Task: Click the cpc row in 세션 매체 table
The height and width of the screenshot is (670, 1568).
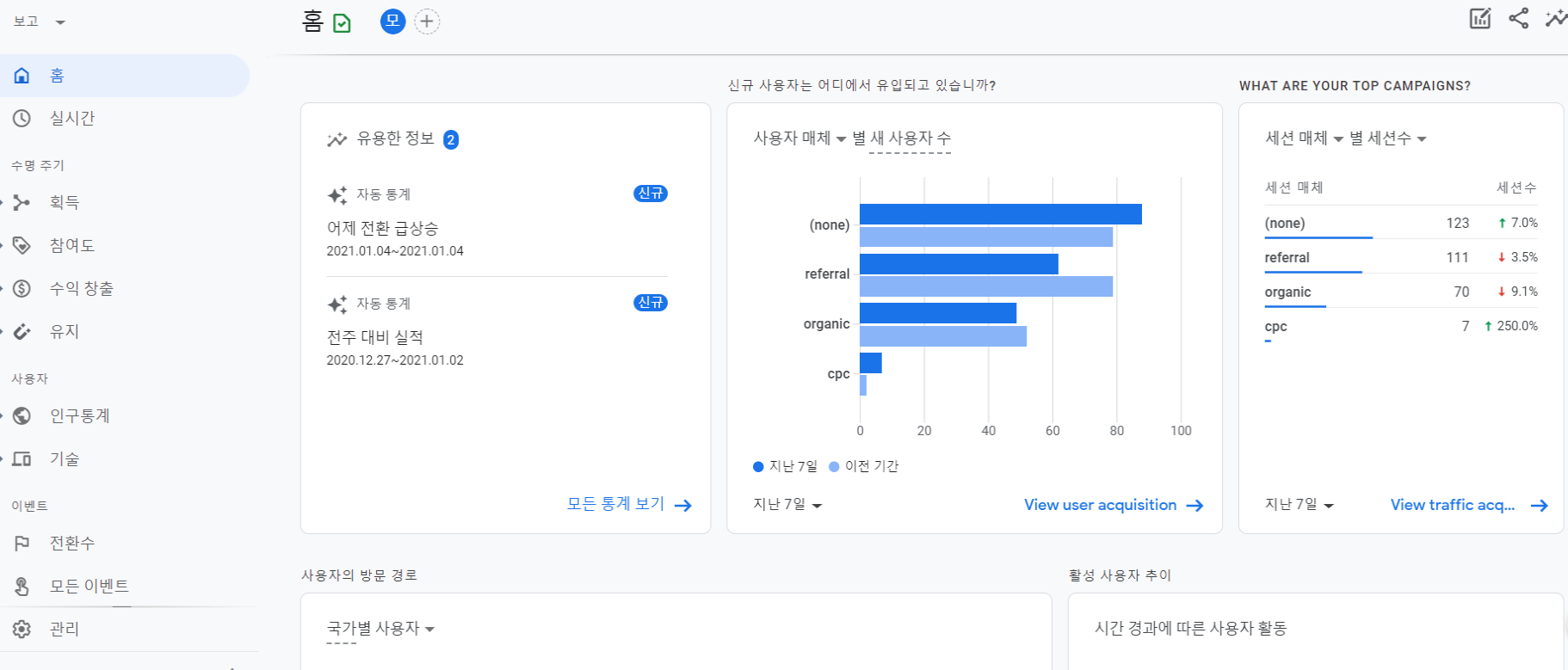Action: pyautogui.click(x=1401, y=326)
